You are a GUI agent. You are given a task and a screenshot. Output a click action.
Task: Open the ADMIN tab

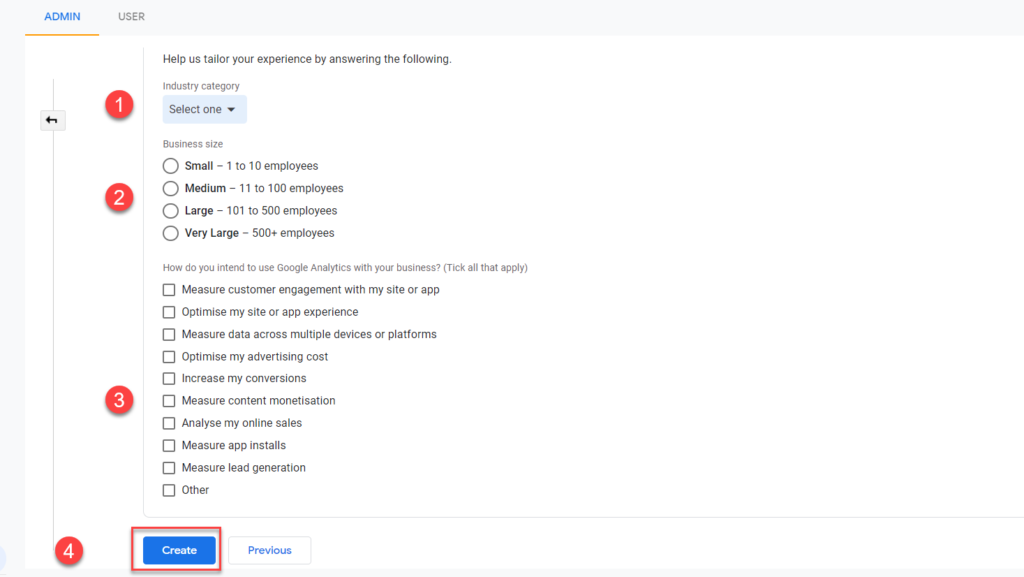[62, 17]
